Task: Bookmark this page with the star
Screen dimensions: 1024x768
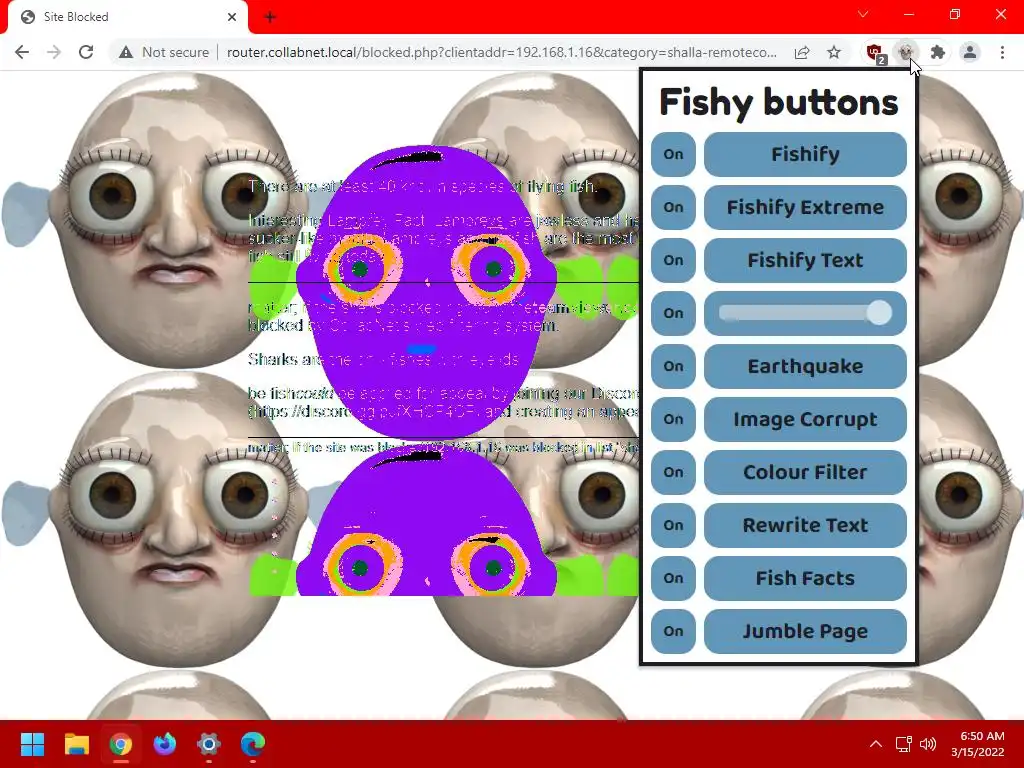Action: click(x=834, y=52)
